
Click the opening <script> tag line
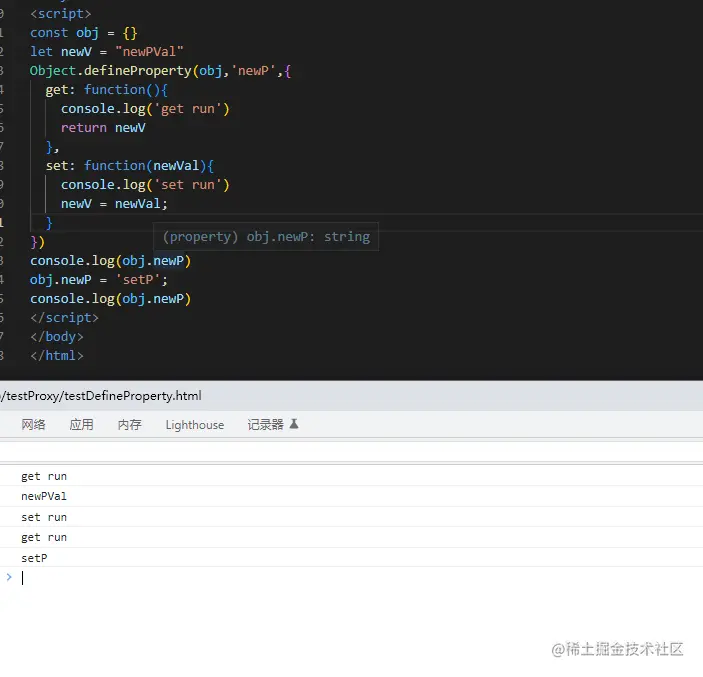[61, 14]
